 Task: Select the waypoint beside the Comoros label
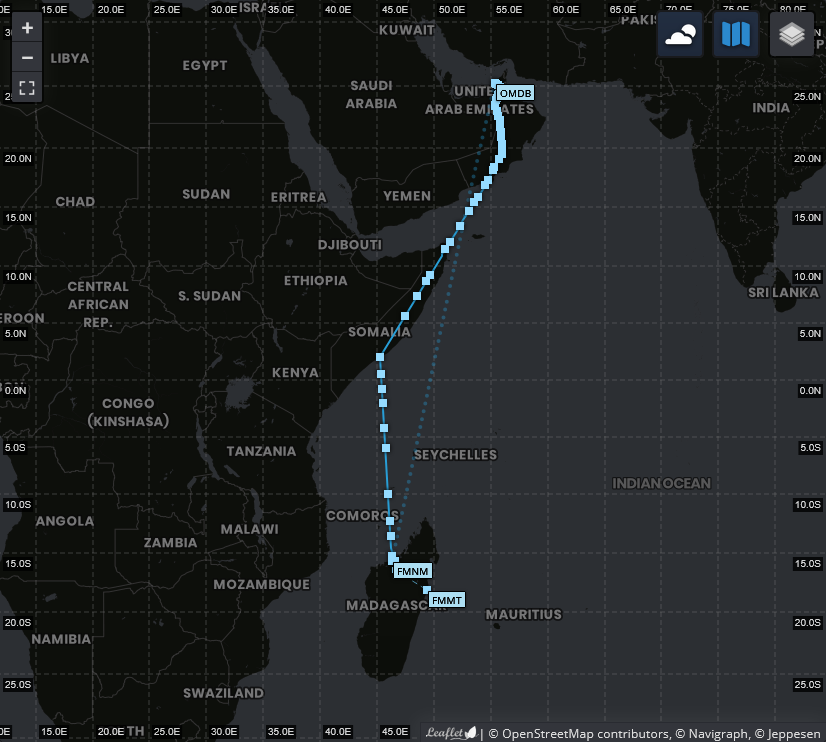[x=390, y=521]
